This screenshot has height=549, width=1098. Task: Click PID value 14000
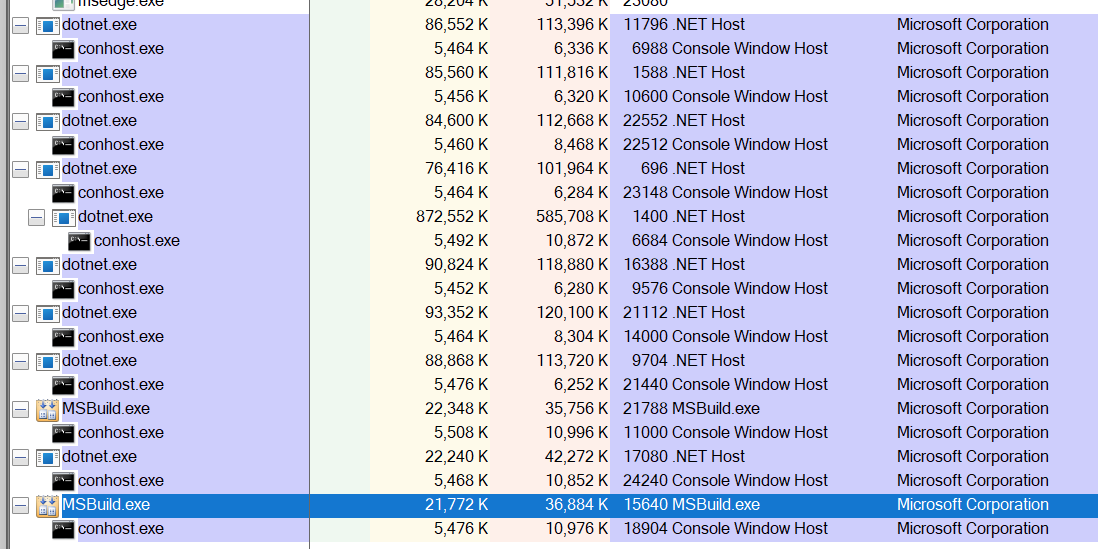[646, 337]
